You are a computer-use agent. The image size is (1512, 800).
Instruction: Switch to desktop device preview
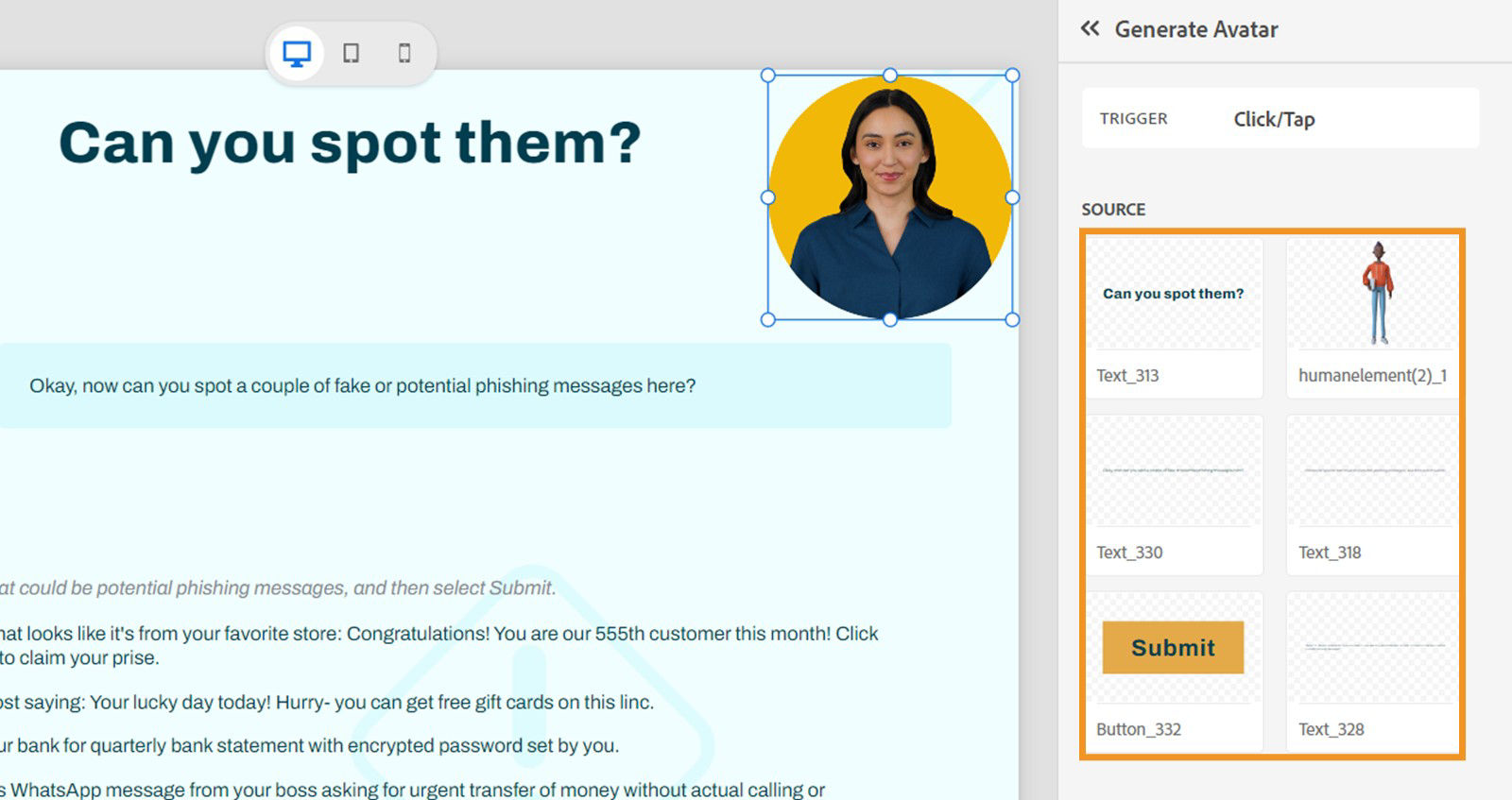coord(297,54)
